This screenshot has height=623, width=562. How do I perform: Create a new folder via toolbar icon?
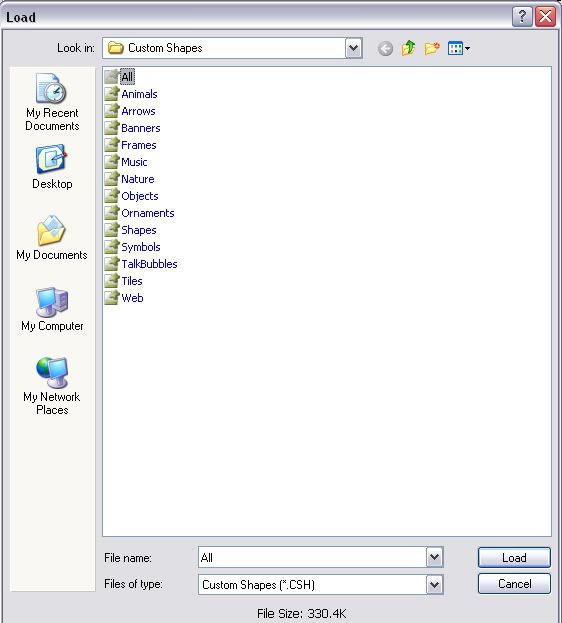coord(432,48)
